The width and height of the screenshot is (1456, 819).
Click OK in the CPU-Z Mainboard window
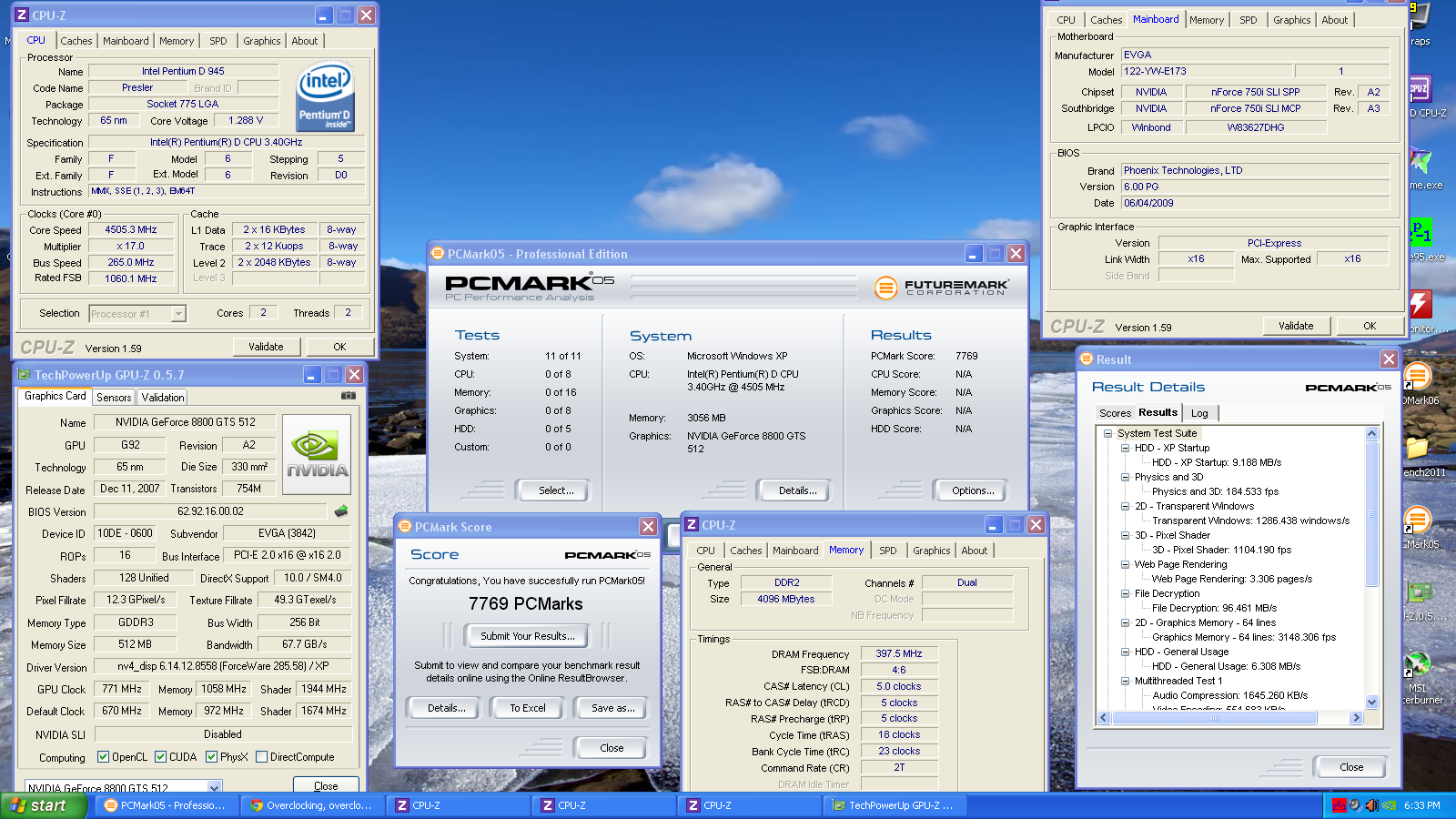tap(1370, 326)
